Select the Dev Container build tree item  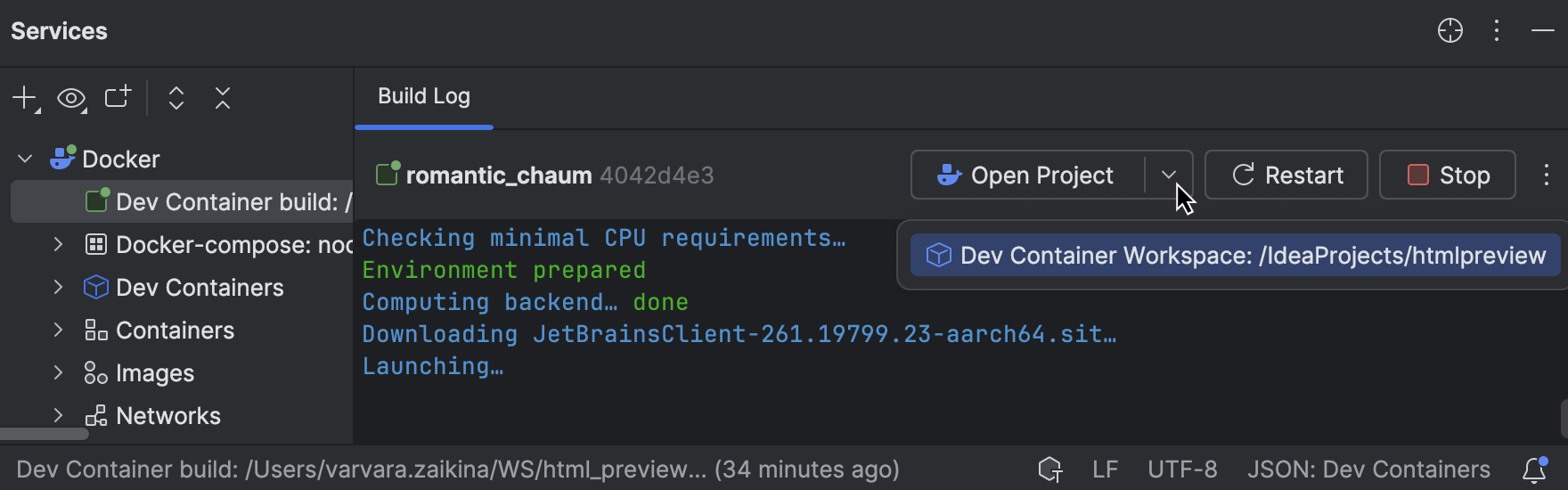[x=182, y=201]
